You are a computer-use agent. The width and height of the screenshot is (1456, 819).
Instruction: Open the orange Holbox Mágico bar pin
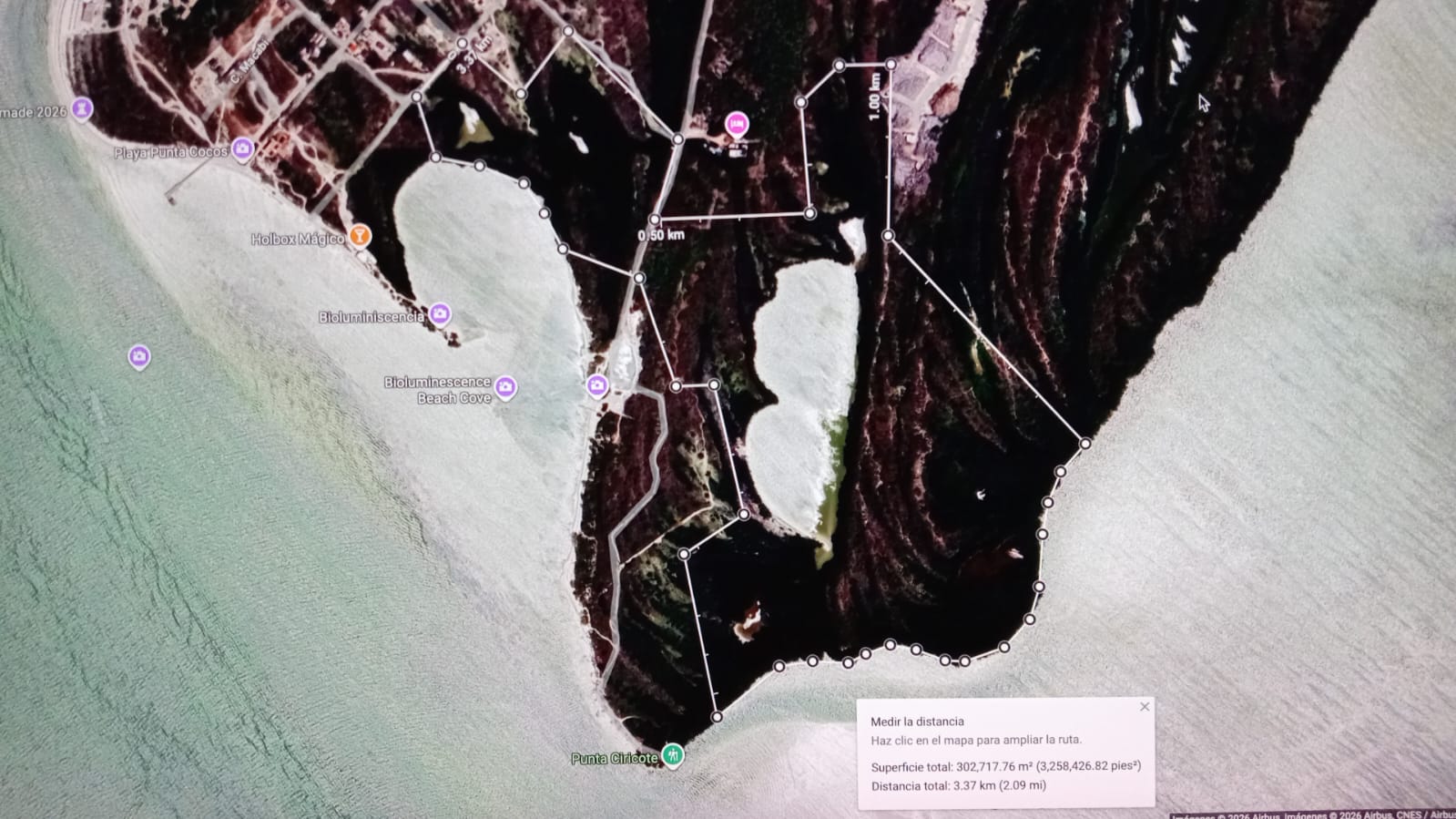(360, 235)
